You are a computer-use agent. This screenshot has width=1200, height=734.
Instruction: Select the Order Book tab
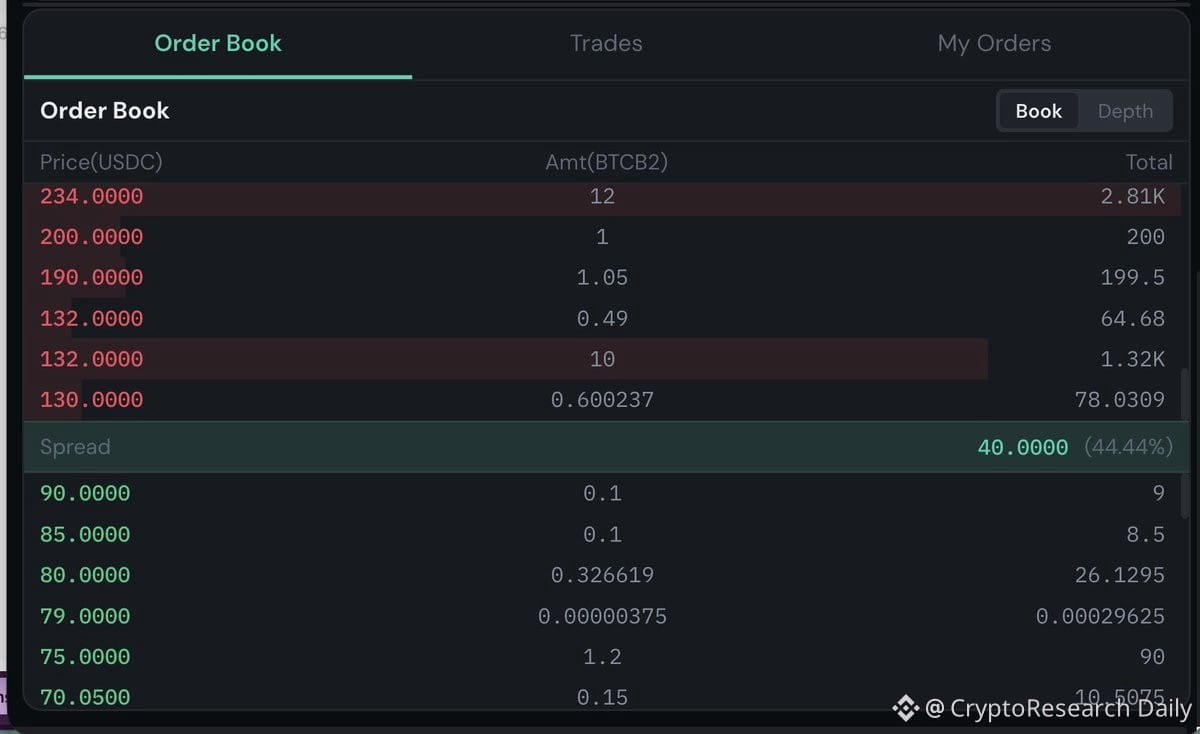click(x=218, y=44)
